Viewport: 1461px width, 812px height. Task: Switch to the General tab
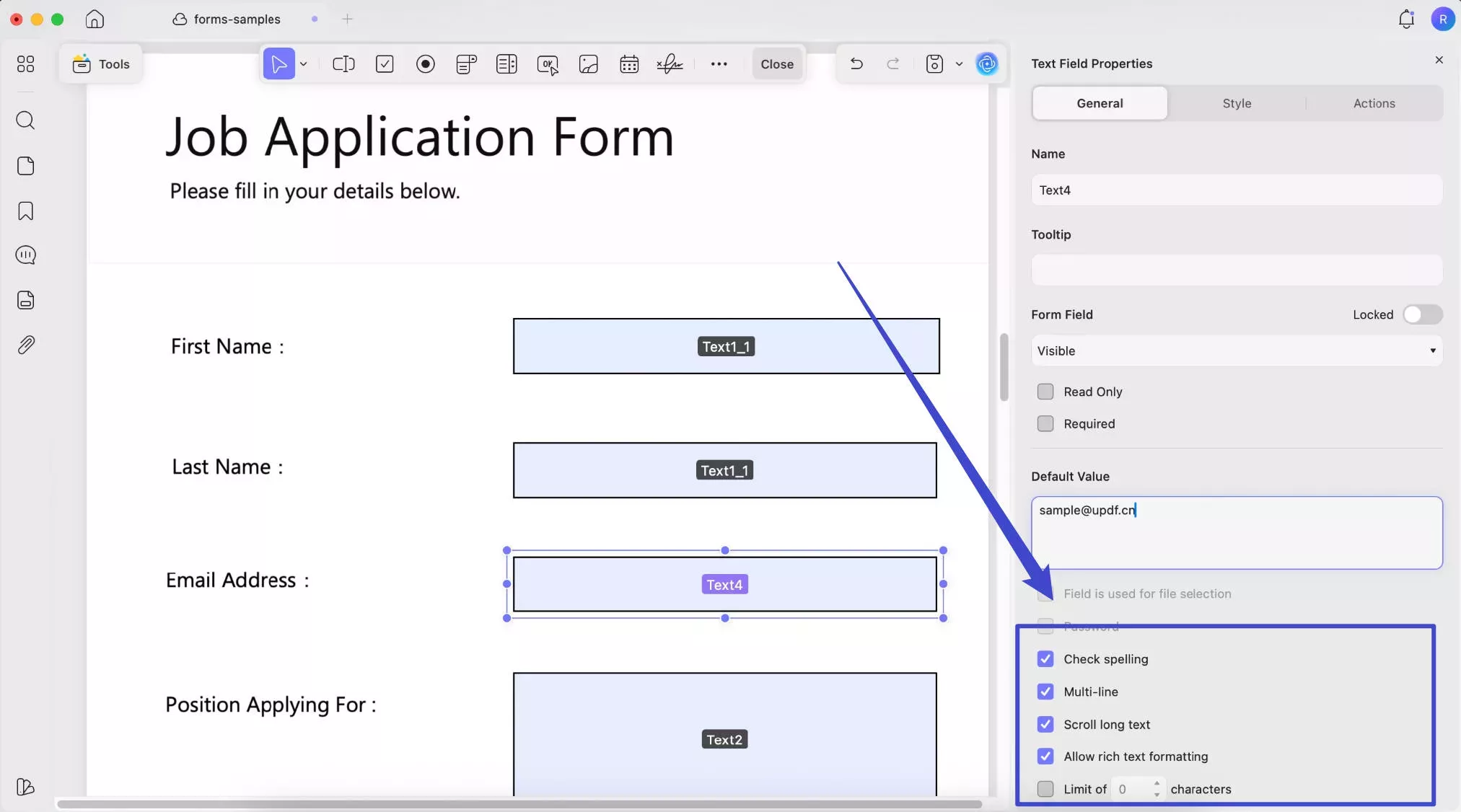[x=1100, y=103]
